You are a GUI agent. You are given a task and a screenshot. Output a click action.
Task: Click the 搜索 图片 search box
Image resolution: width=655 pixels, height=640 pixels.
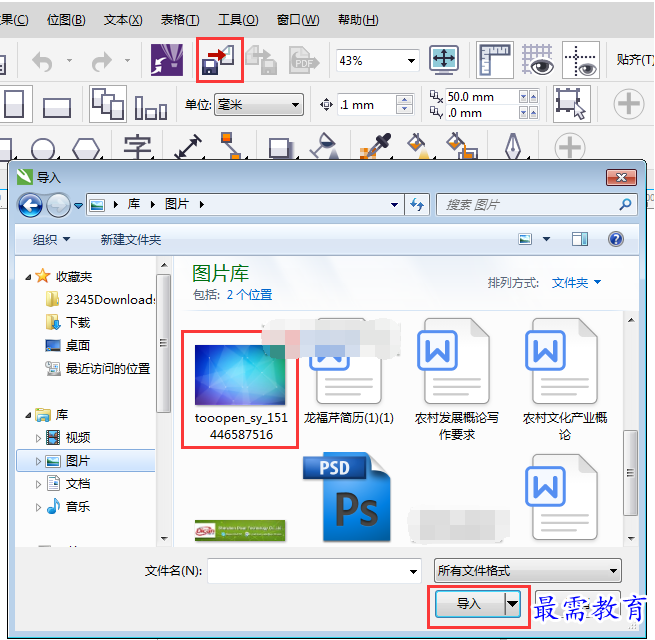[x=537, y=205]
